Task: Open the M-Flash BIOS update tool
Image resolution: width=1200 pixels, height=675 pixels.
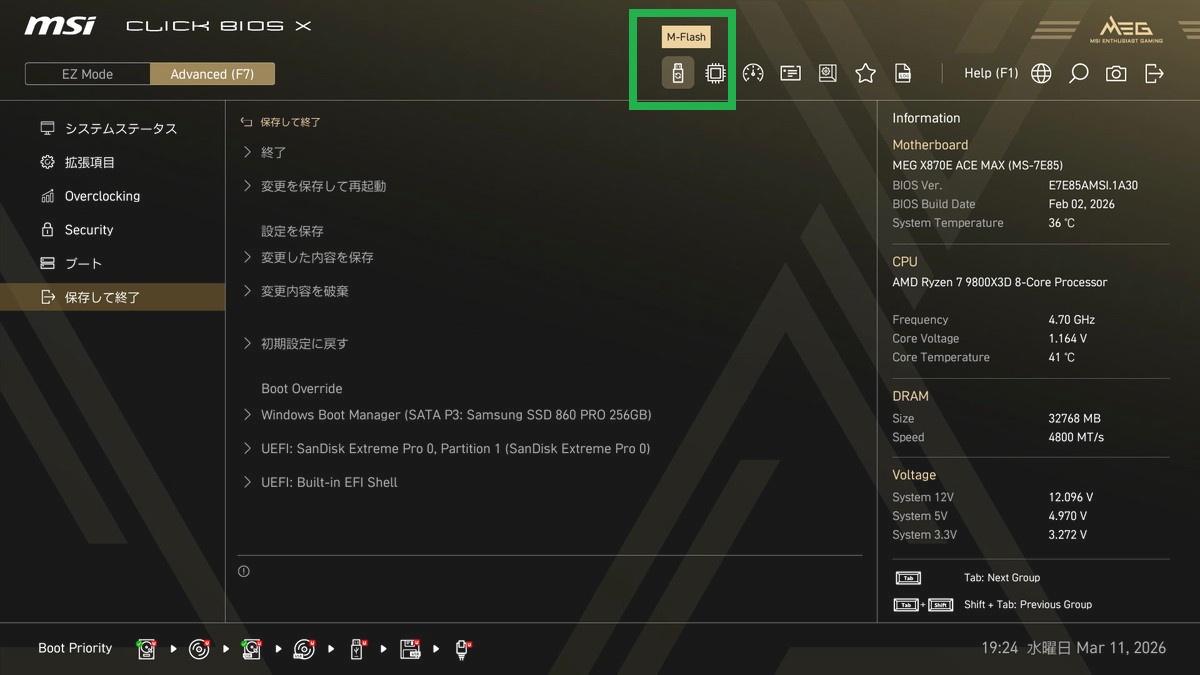Action: pyautogui.click(x=678, y=73)
